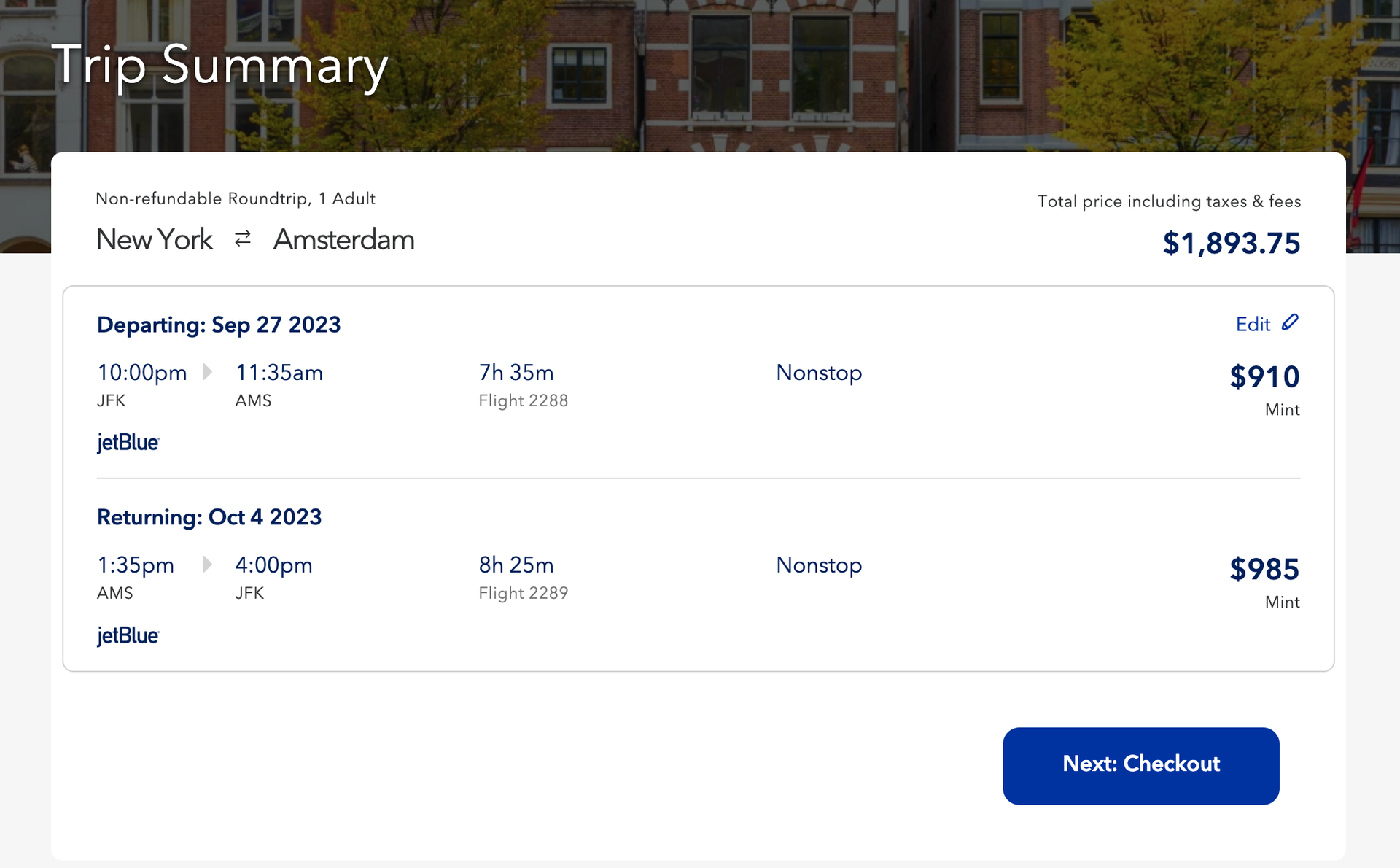Click Non-refundable Roundtrip, 1 Adult text
The height and width of the screenshot is (868, 1400).
[236, 198]
